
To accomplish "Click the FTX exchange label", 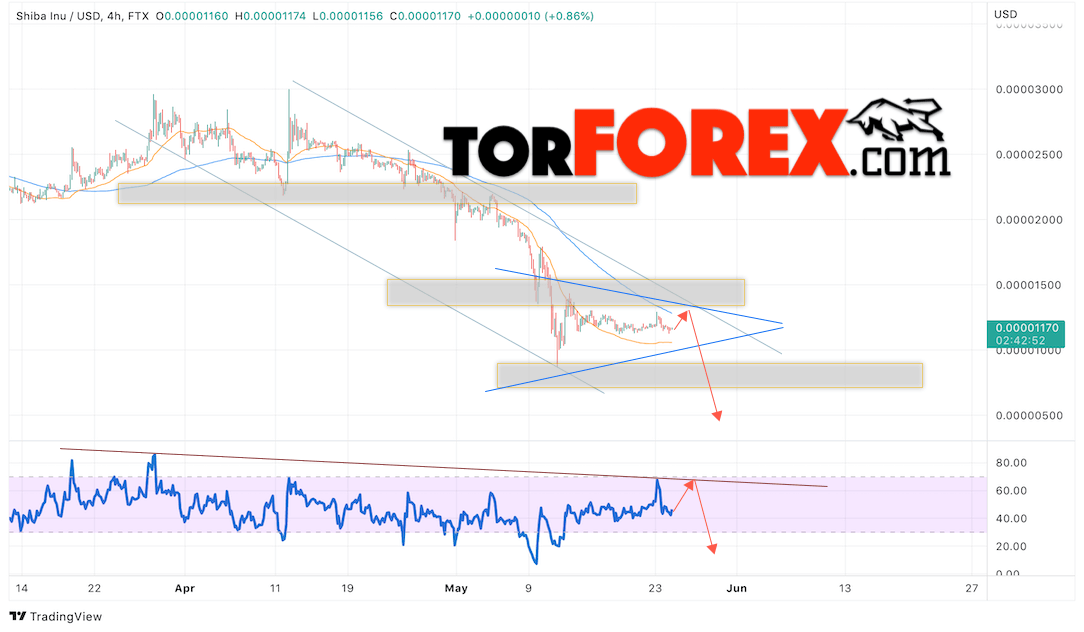I will click(138, 16).
